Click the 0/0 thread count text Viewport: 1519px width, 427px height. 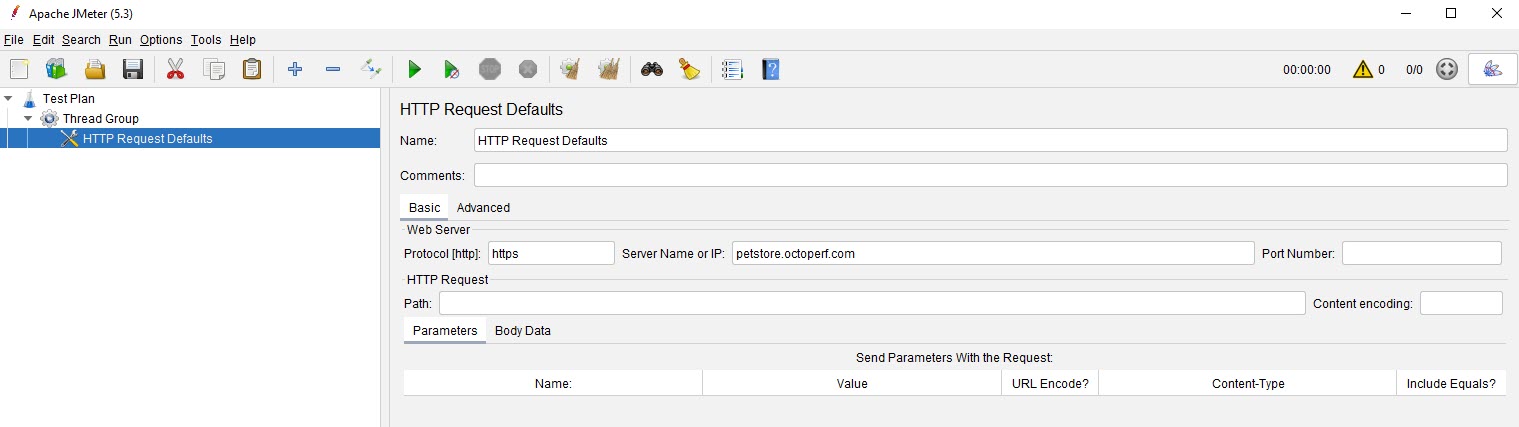click(1414, 70)
